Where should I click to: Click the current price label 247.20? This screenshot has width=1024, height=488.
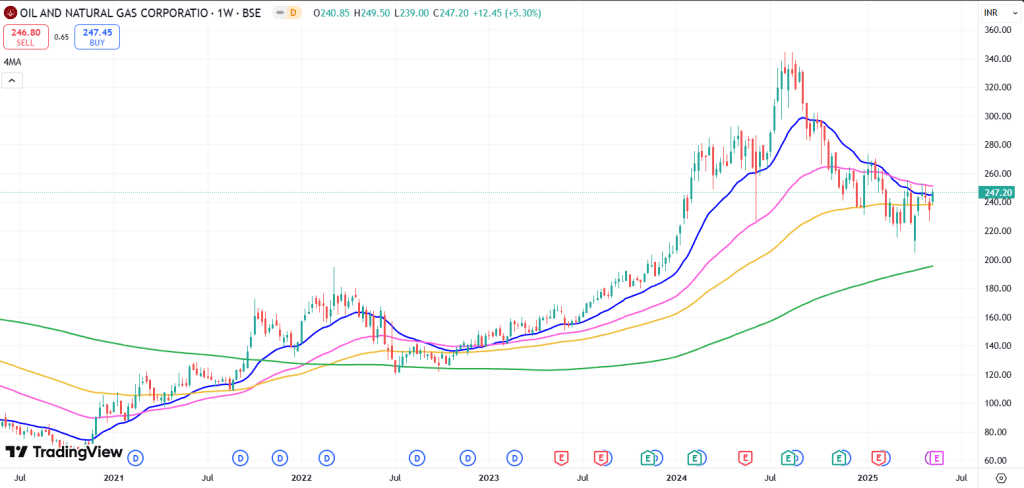tap(995, 192)
